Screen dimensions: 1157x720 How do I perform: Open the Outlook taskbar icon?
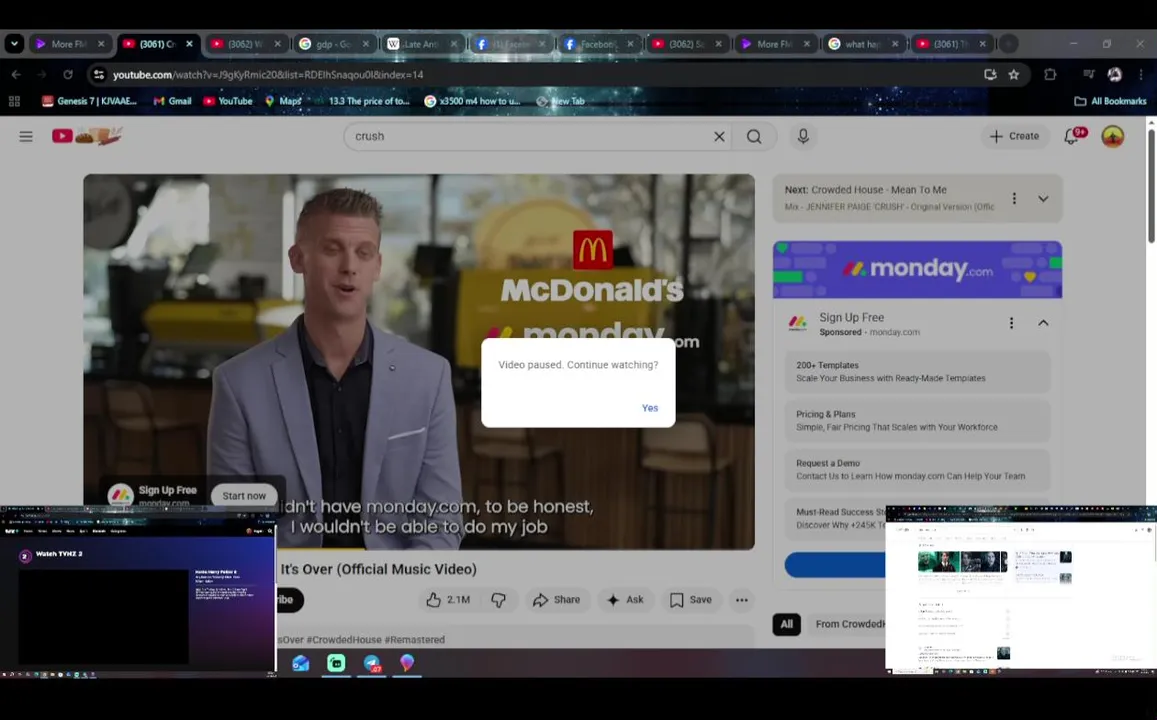tap(300, 663)
